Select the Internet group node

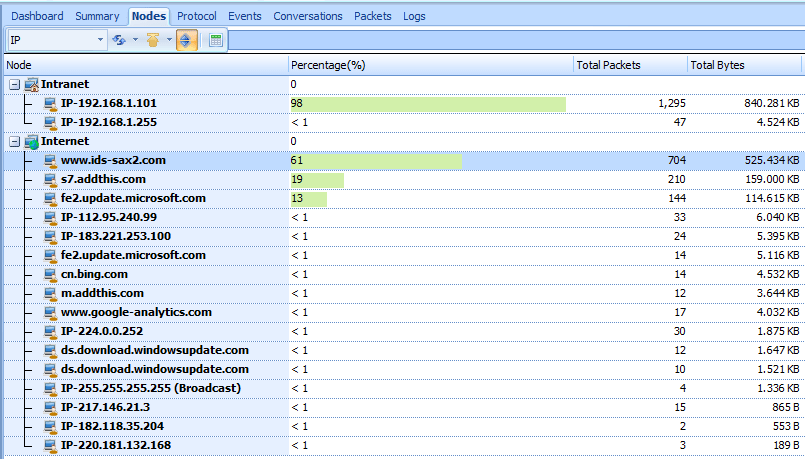point(65,141)
